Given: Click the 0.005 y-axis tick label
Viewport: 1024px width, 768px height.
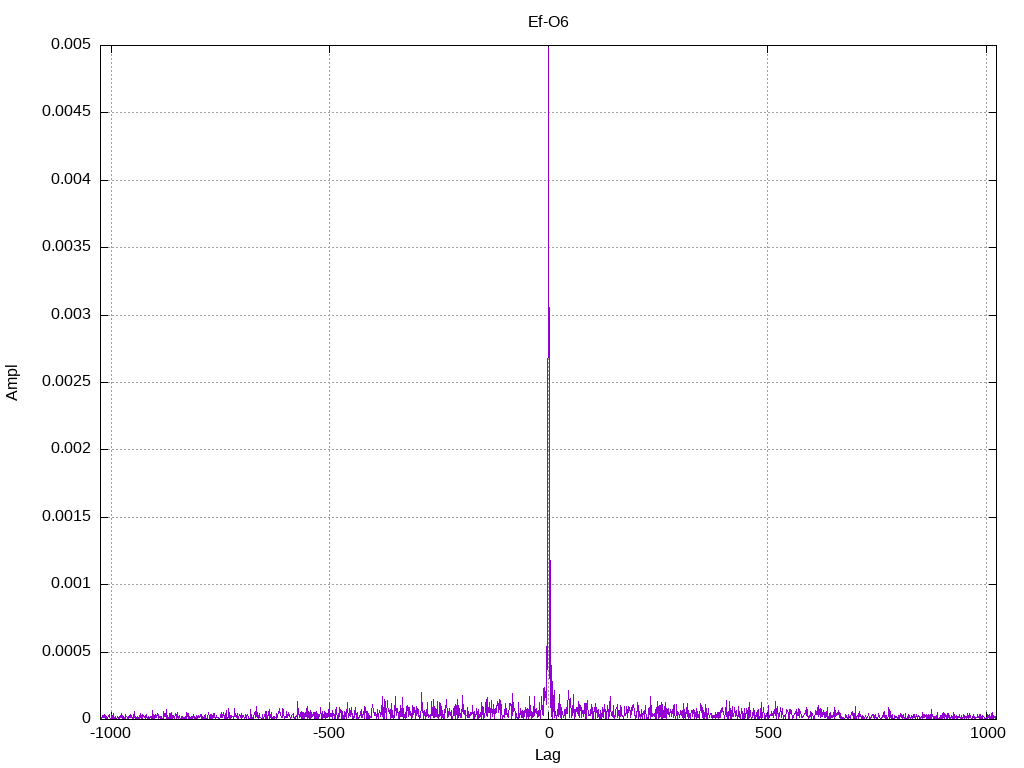Looking at the screenshot, I should point(71,44).
